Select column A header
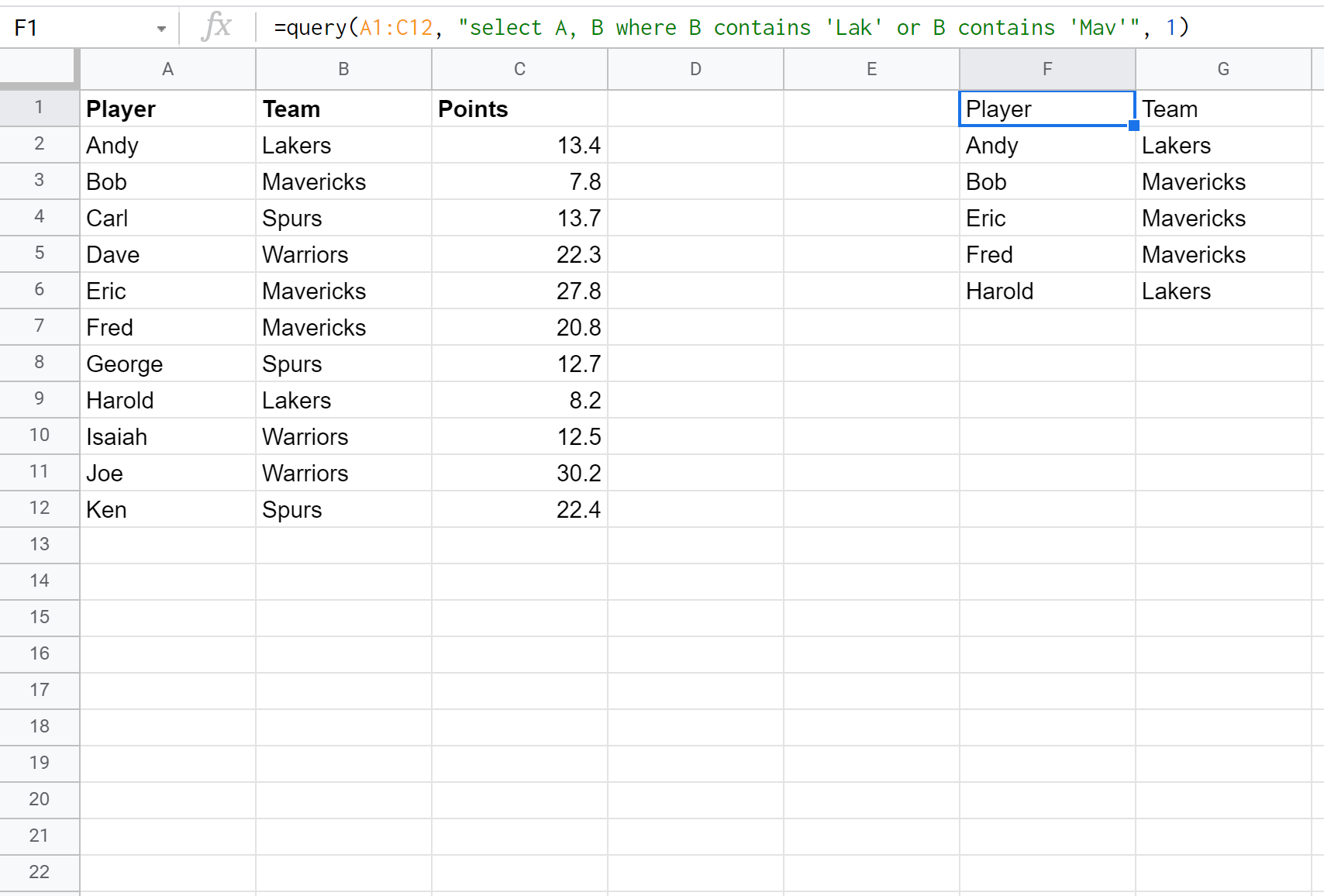The height and width of the screenshot is (896, 1324). (x=167, y=69)
